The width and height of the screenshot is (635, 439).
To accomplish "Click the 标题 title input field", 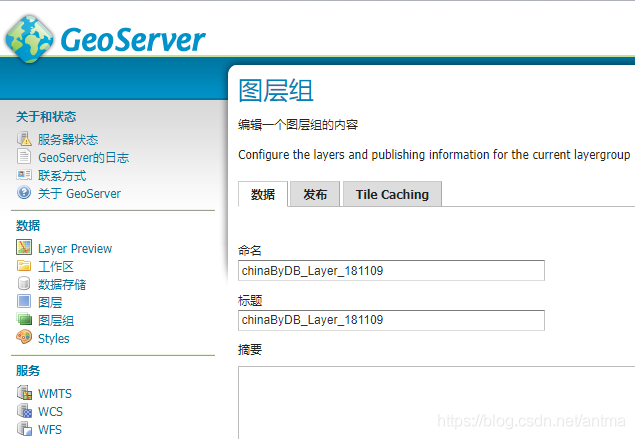I will [x=391, y=320].
